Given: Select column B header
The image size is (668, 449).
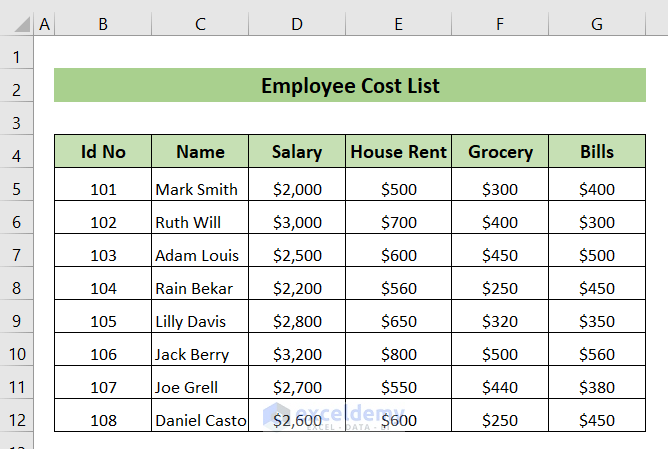Looking at the screenshot, I should [x=103, y=23].
